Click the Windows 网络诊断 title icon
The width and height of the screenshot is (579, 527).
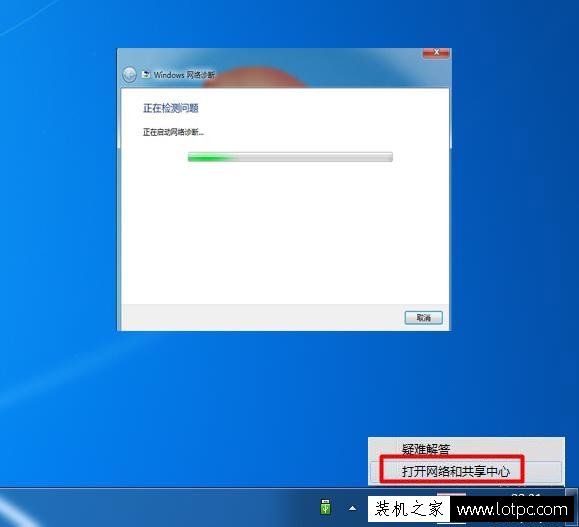click(146, 74)
